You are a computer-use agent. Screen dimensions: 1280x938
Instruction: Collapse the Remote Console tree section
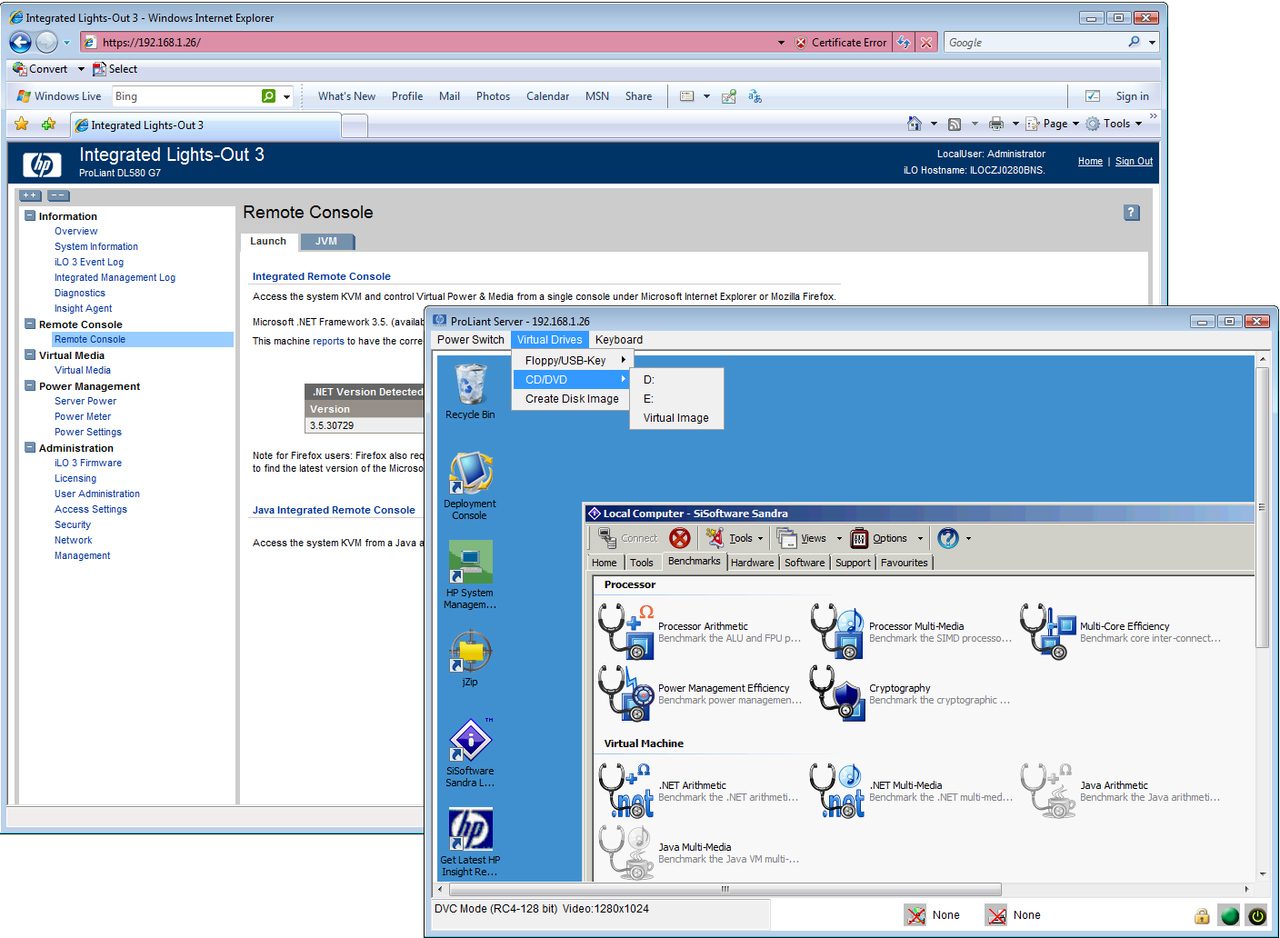click(x=30, y=324)
